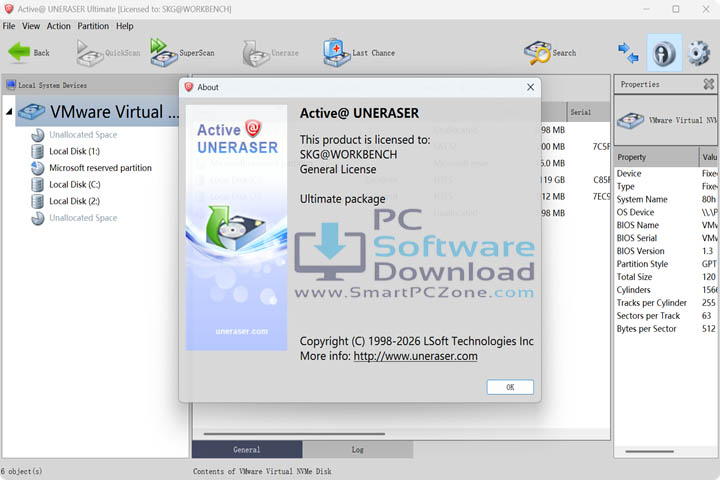The width and height of the screenshot is (720, 480).
Task: Click the green Back arrow icon
Action: (x=19, y=52)
